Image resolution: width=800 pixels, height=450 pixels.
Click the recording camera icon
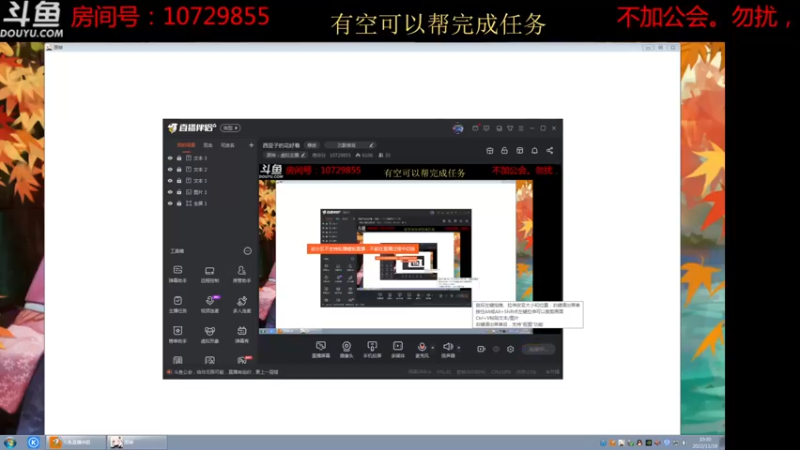point(481,349)
